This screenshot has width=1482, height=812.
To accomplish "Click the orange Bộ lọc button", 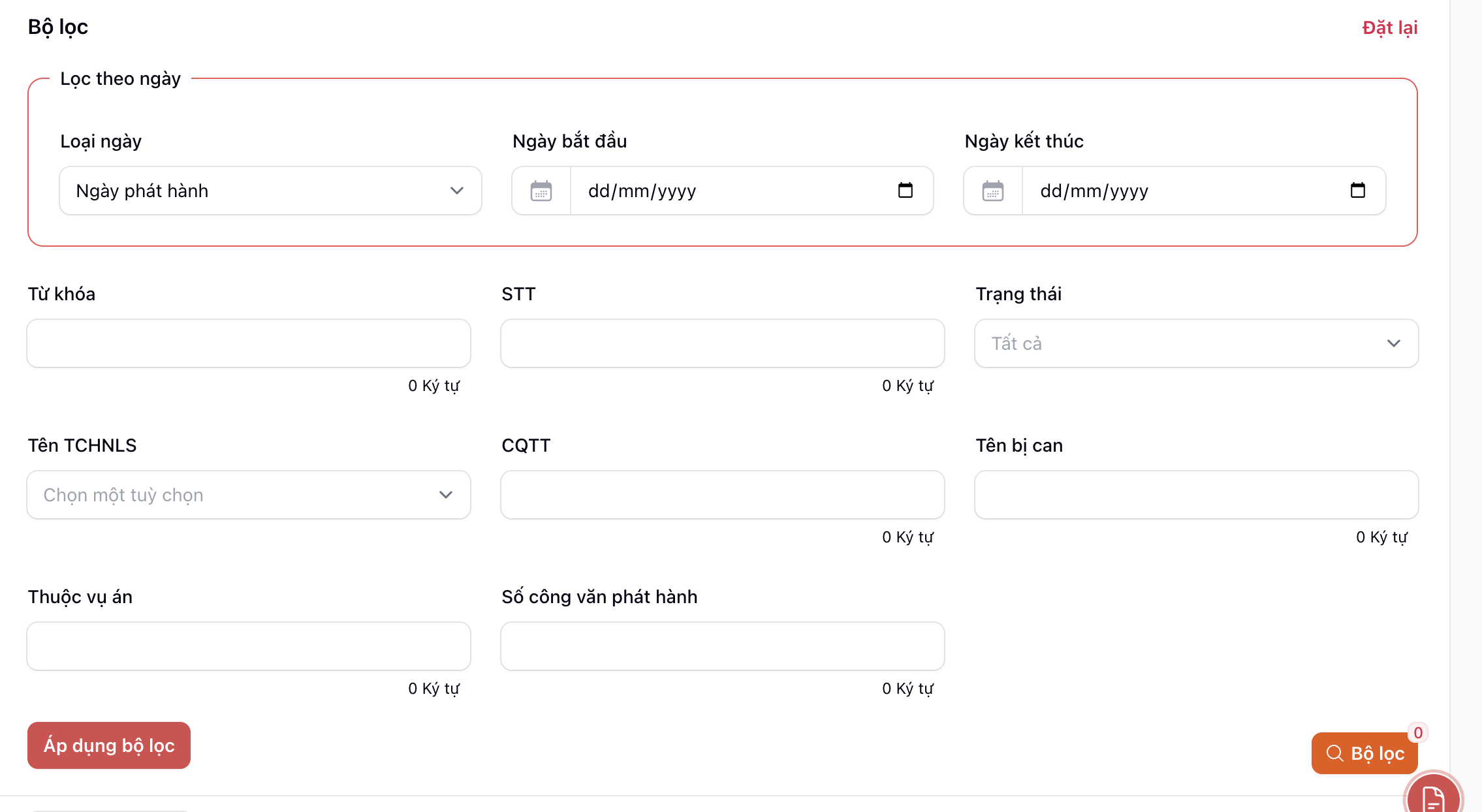I will pos(1364,753).
